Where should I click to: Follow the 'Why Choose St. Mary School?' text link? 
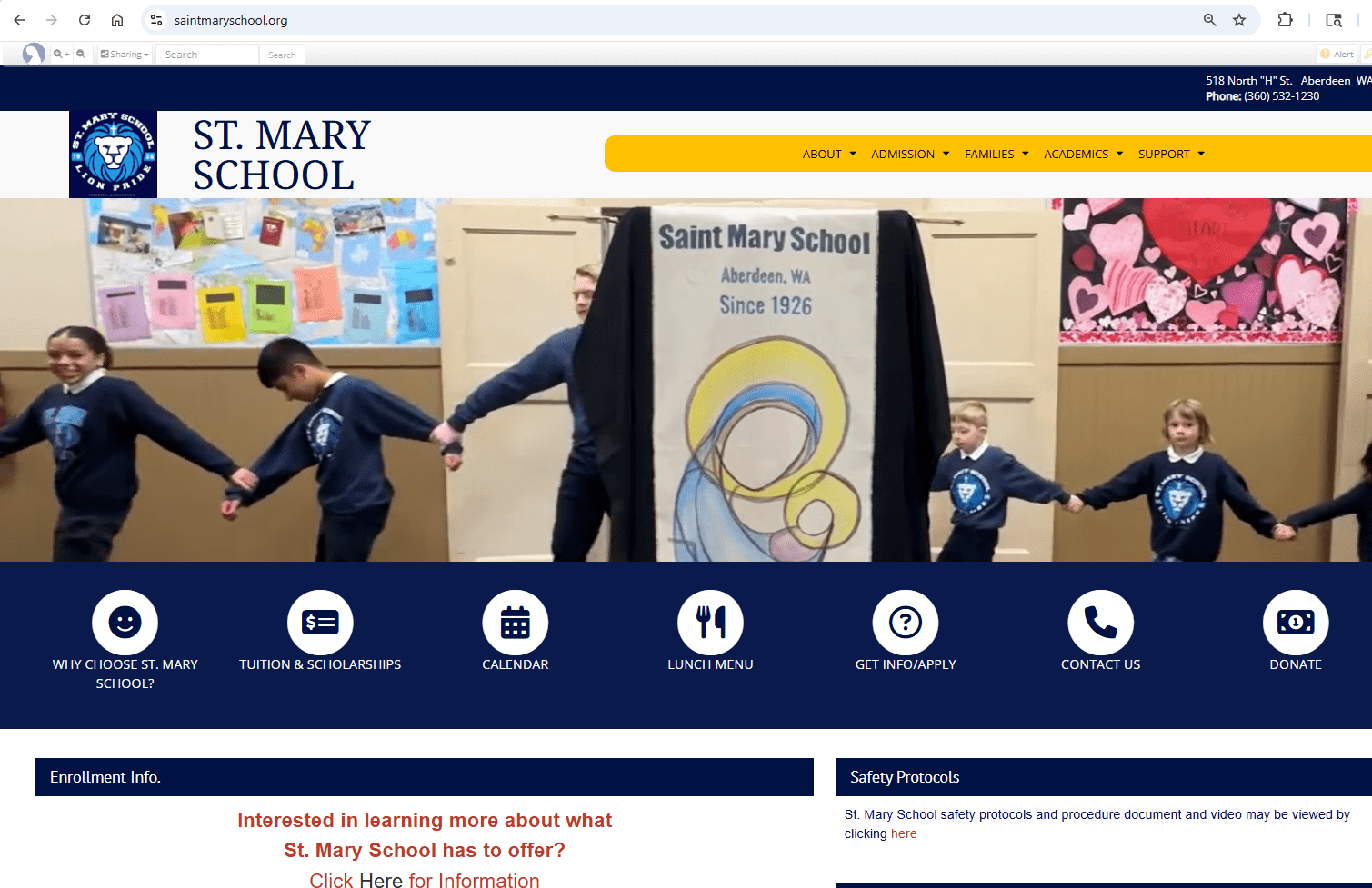125,673
